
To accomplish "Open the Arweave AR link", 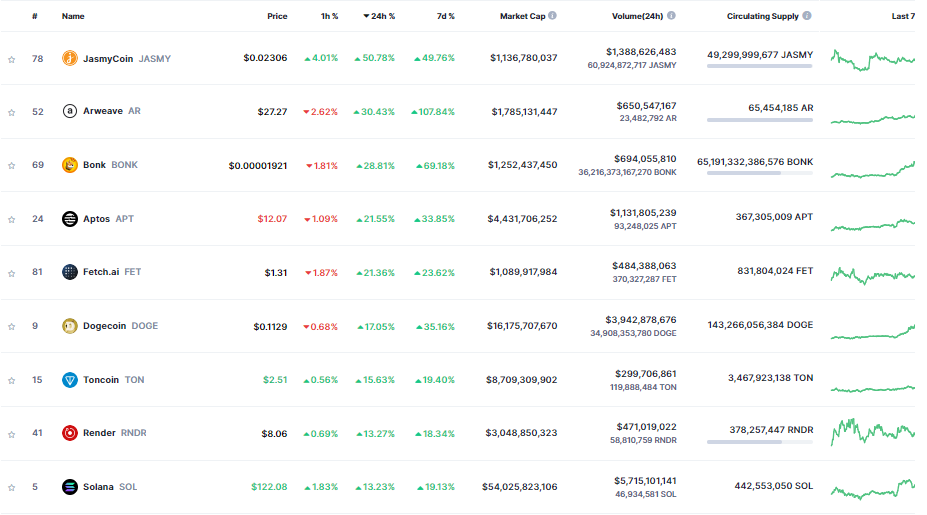I will [112, 111].
